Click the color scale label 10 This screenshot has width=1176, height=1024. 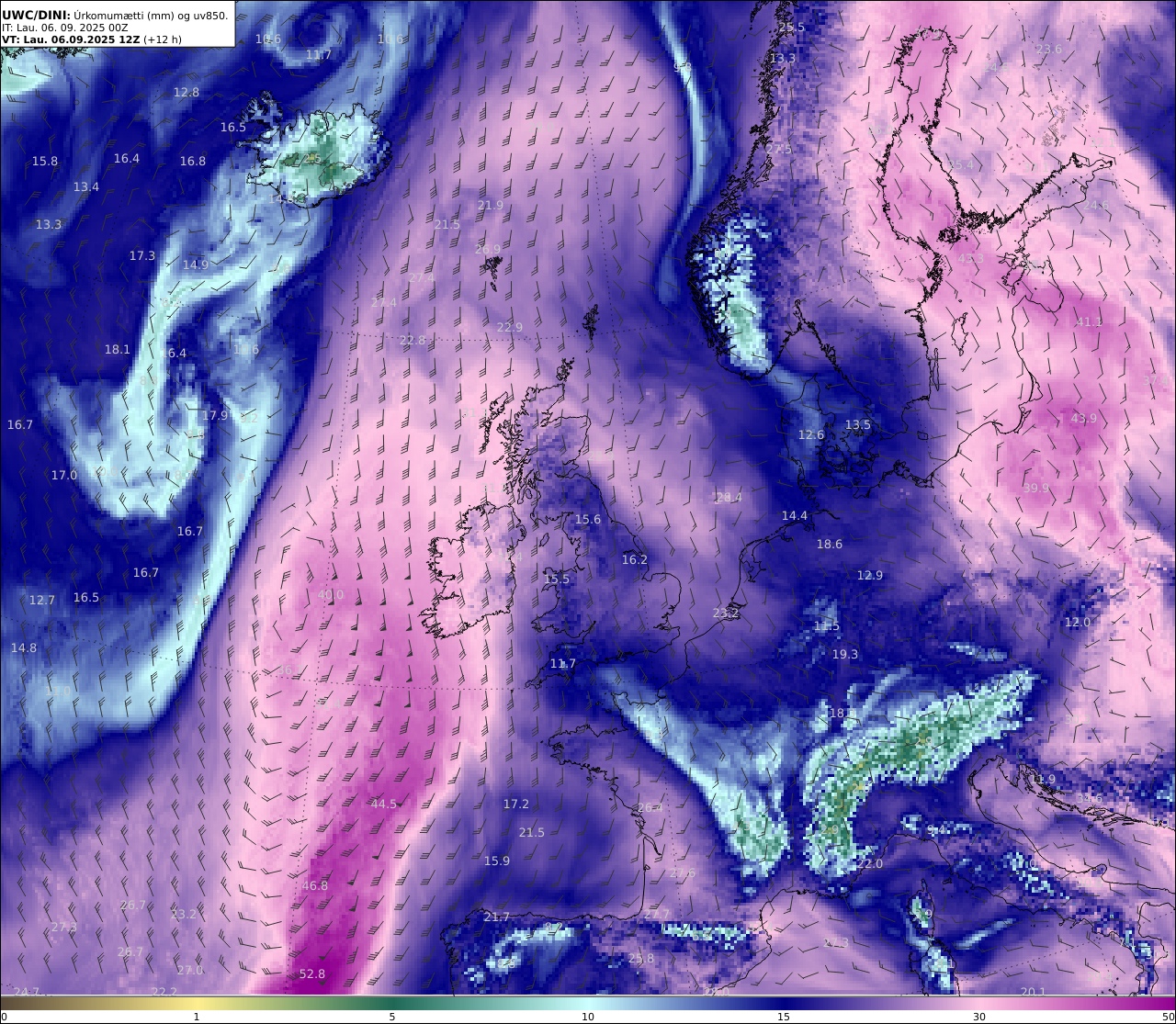point(588,1017)
